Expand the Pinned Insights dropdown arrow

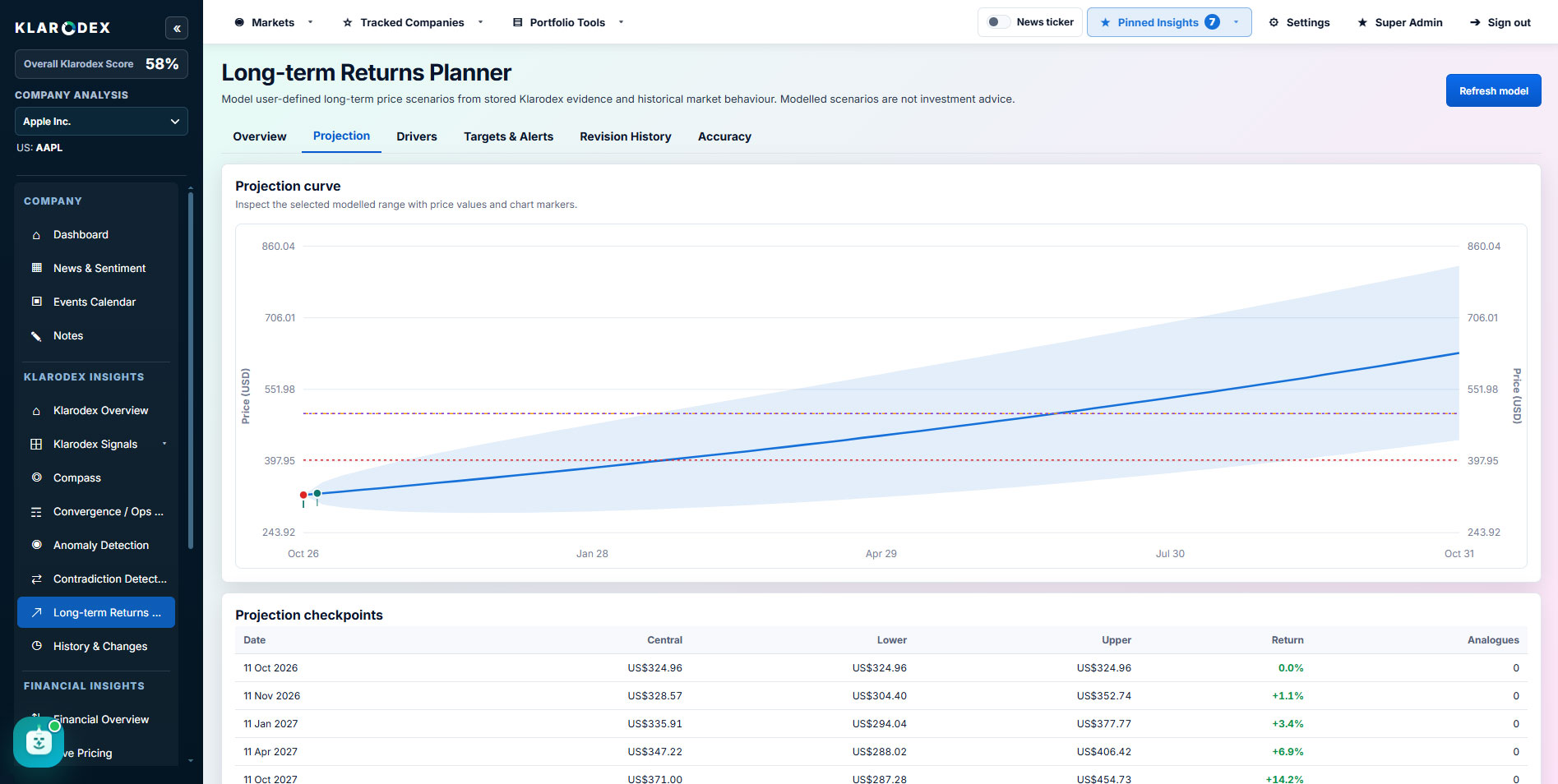[x=1236, y=22]
